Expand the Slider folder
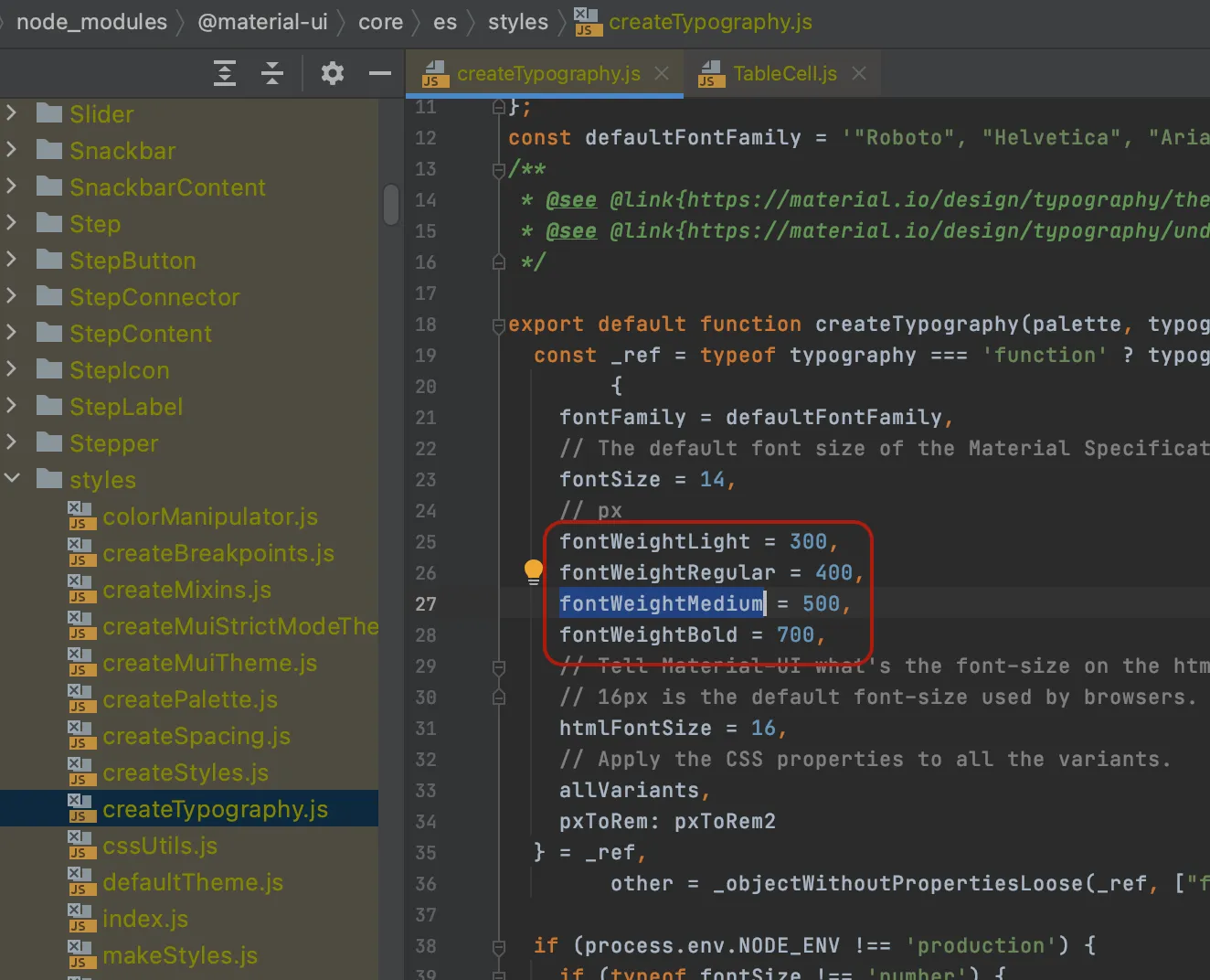The height and width of the screenshot is (980, 1210). point(12,113)
